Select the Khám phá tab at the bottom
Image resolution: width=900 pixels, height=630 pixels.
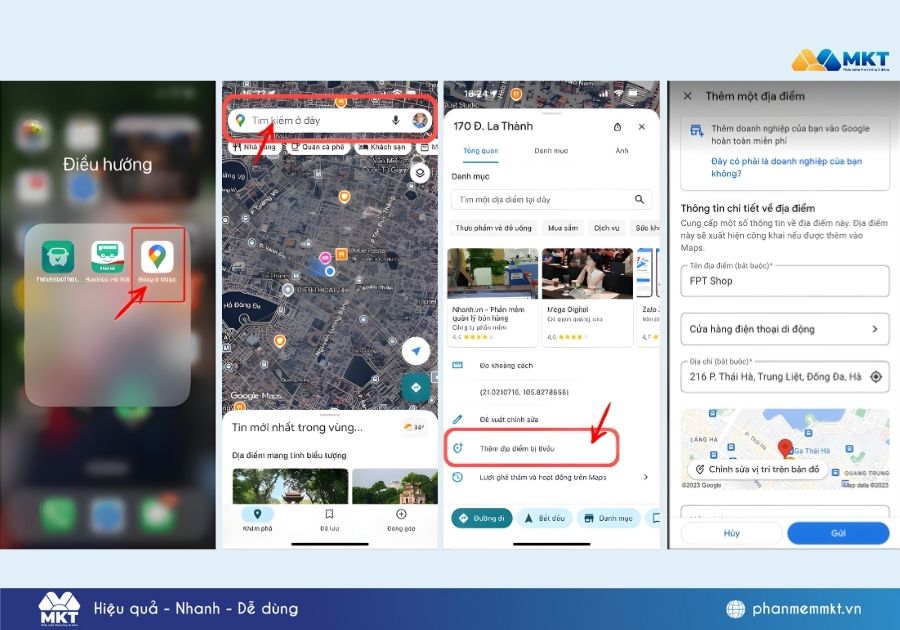click(258, 521)
